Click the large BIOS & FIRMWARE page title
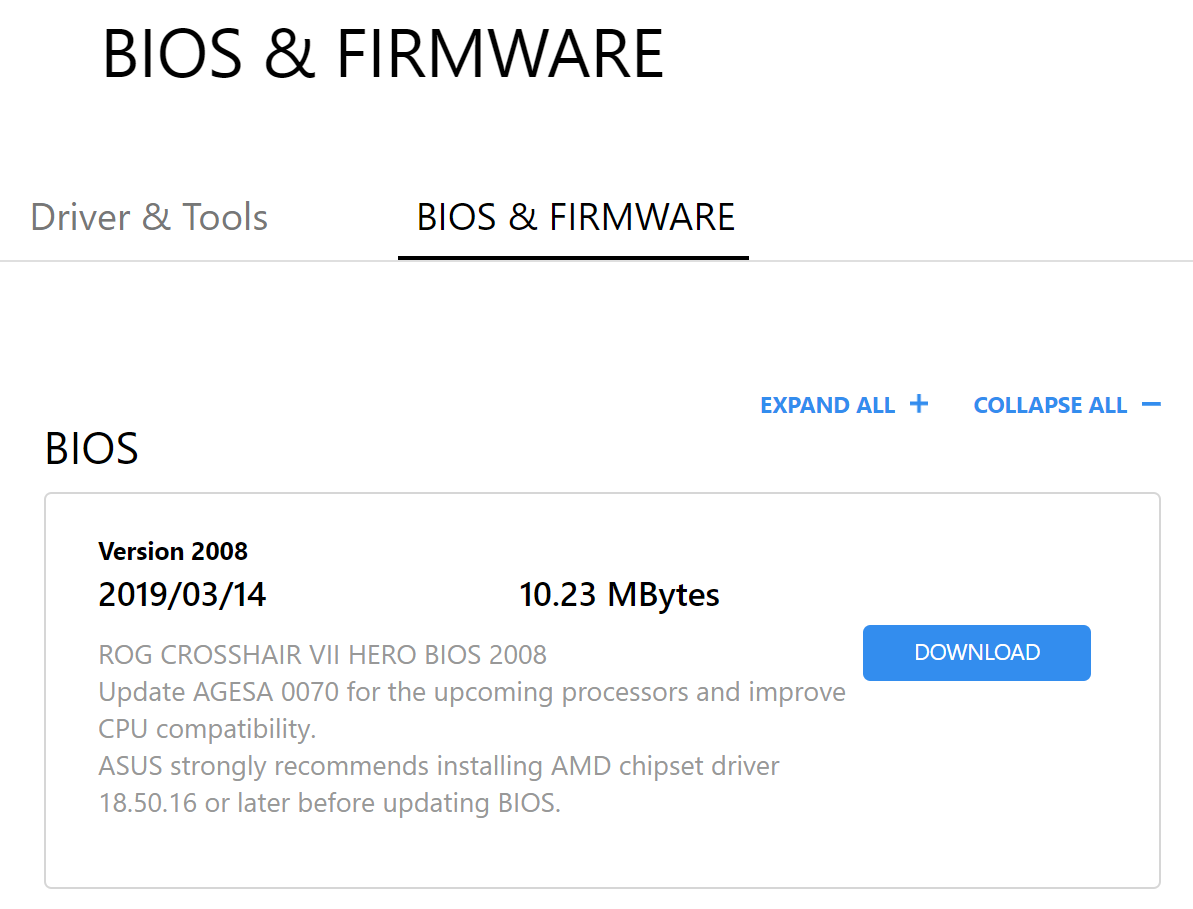Screen dimensions: 1193x909 click(x=383, y=54)
